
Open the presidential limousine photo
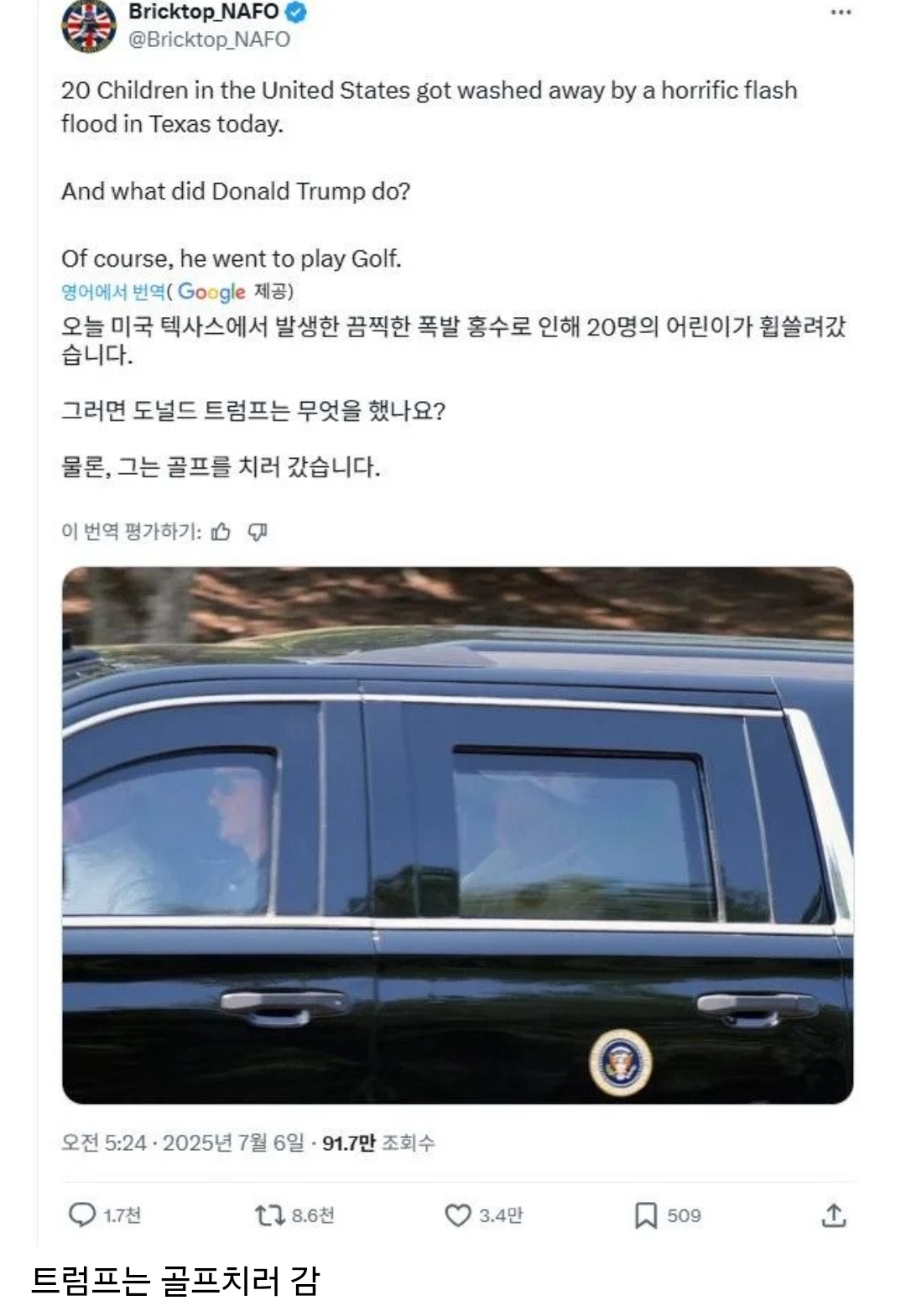click(457, 835)
